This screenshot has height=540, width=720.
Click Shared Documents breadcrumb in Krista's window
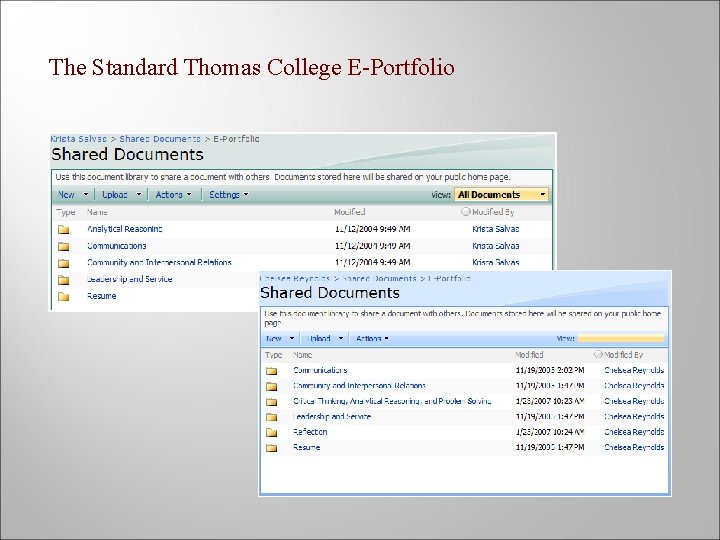[160, 139]
